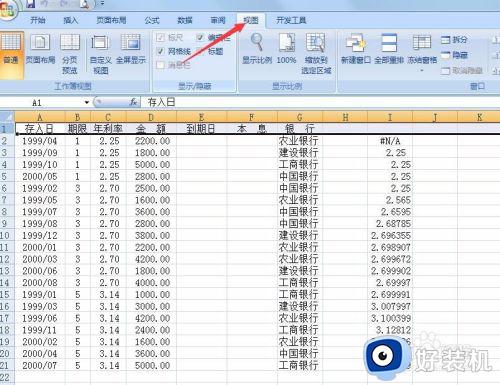Click the Save icon in quick access
Screen dimensions: 500x385
click(x=30, y=4)
